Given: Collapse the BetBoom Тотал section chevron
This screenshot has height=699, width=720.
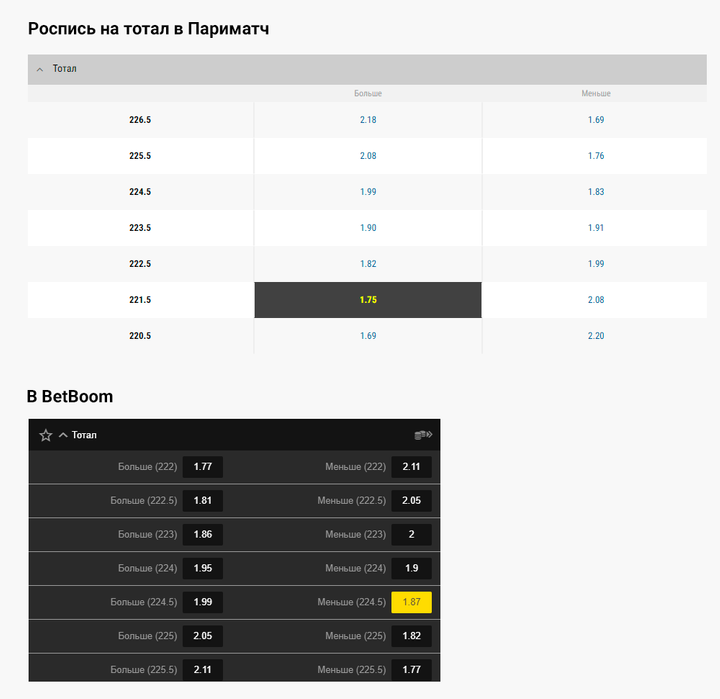Looking at the screenshot, I should (63, 435).
